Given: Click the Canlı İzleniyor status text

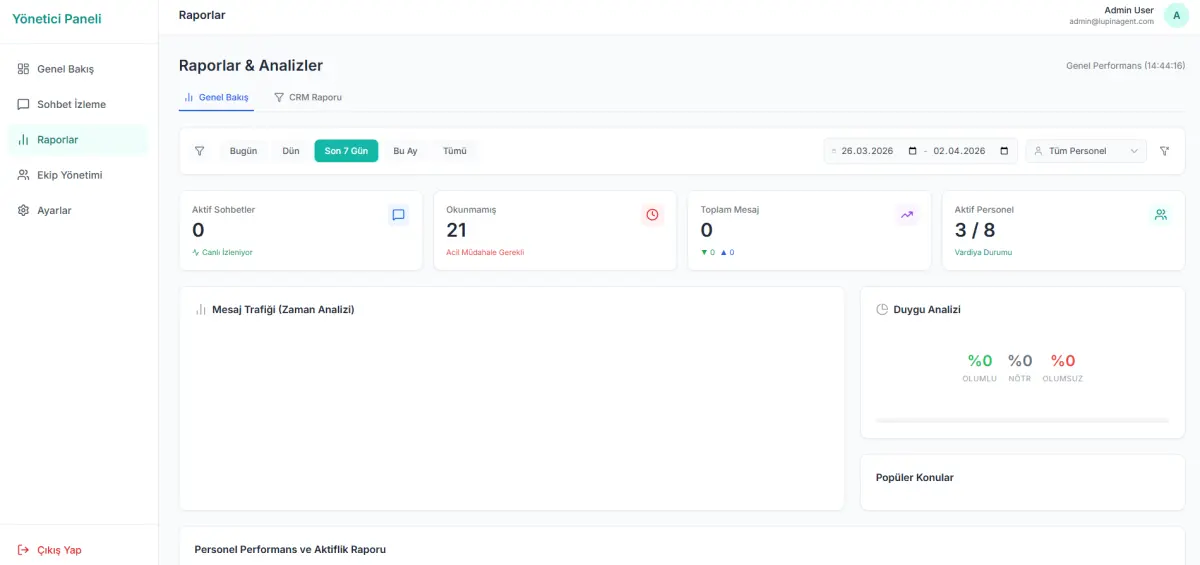Looking at the screenshot, I should (x=228, y=252).
